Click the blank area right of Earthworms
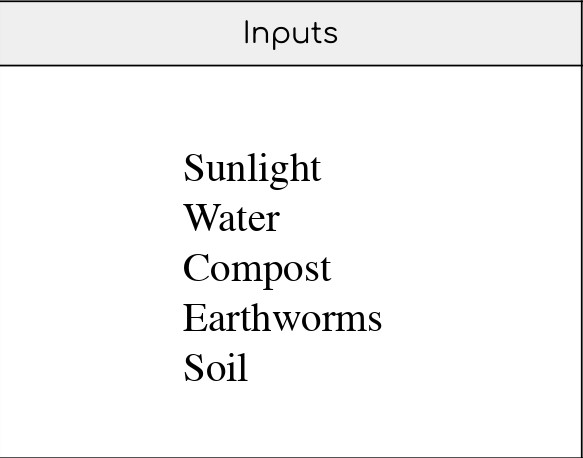 coord(480,318)
